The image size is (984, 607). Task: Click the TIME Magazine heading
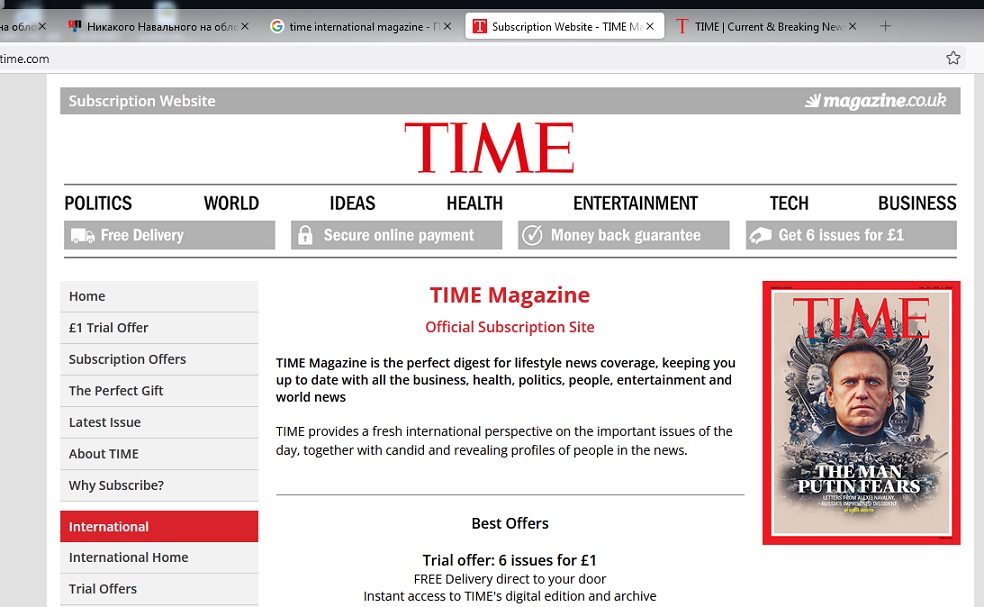tap(510, 295)
